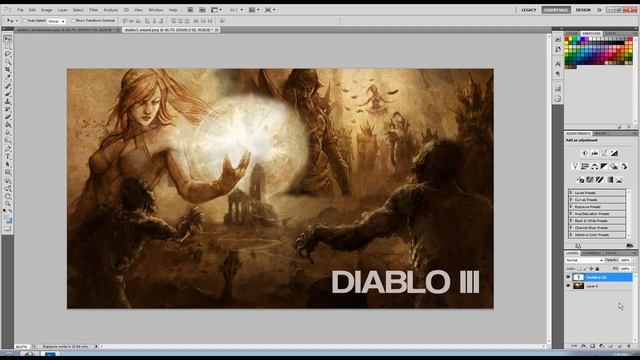Image resolution: width=640 pixels, height=360 pixels.
Task: Enable Show Transform Controls checkbox
Action: [x=73, y=20]
